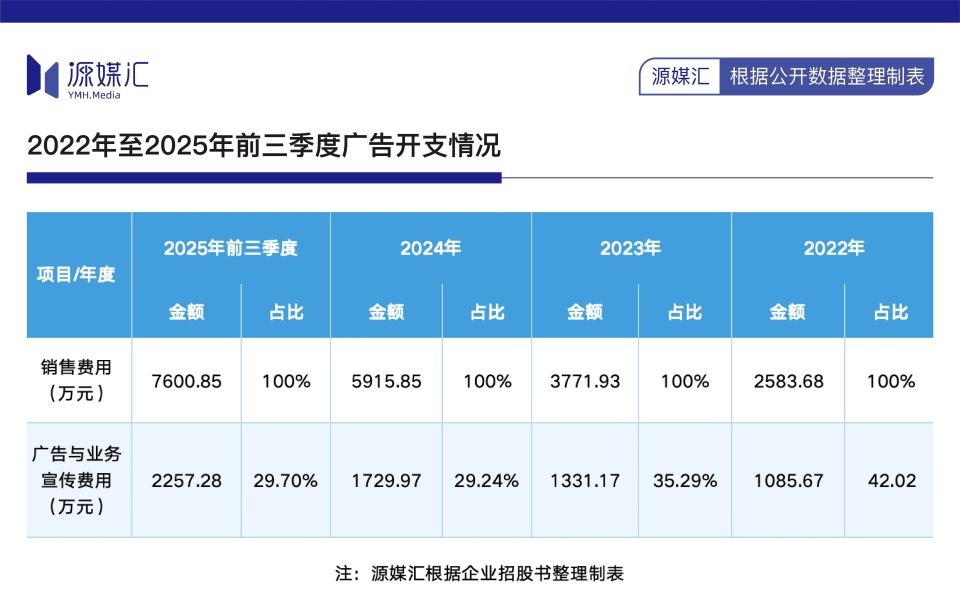Image resolution: width=960 pixels, height=615 pixels.
Task: Click the value 5915.85
Action: pyautogui.click(x=386, y=382)
